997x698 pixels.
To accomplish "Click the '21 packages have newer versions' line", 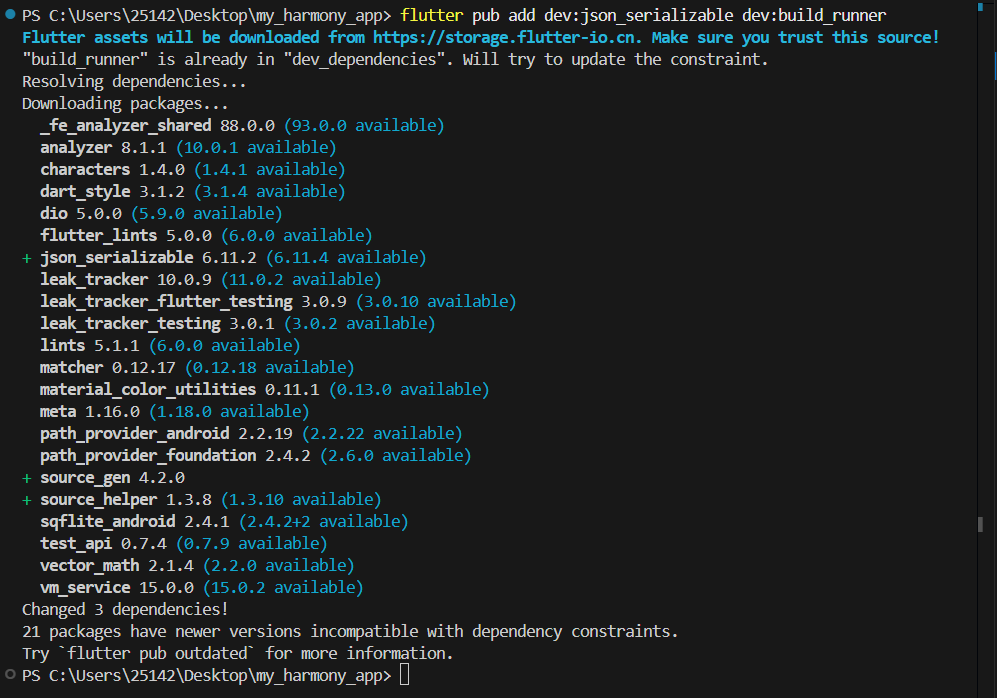I will (350, 632).
